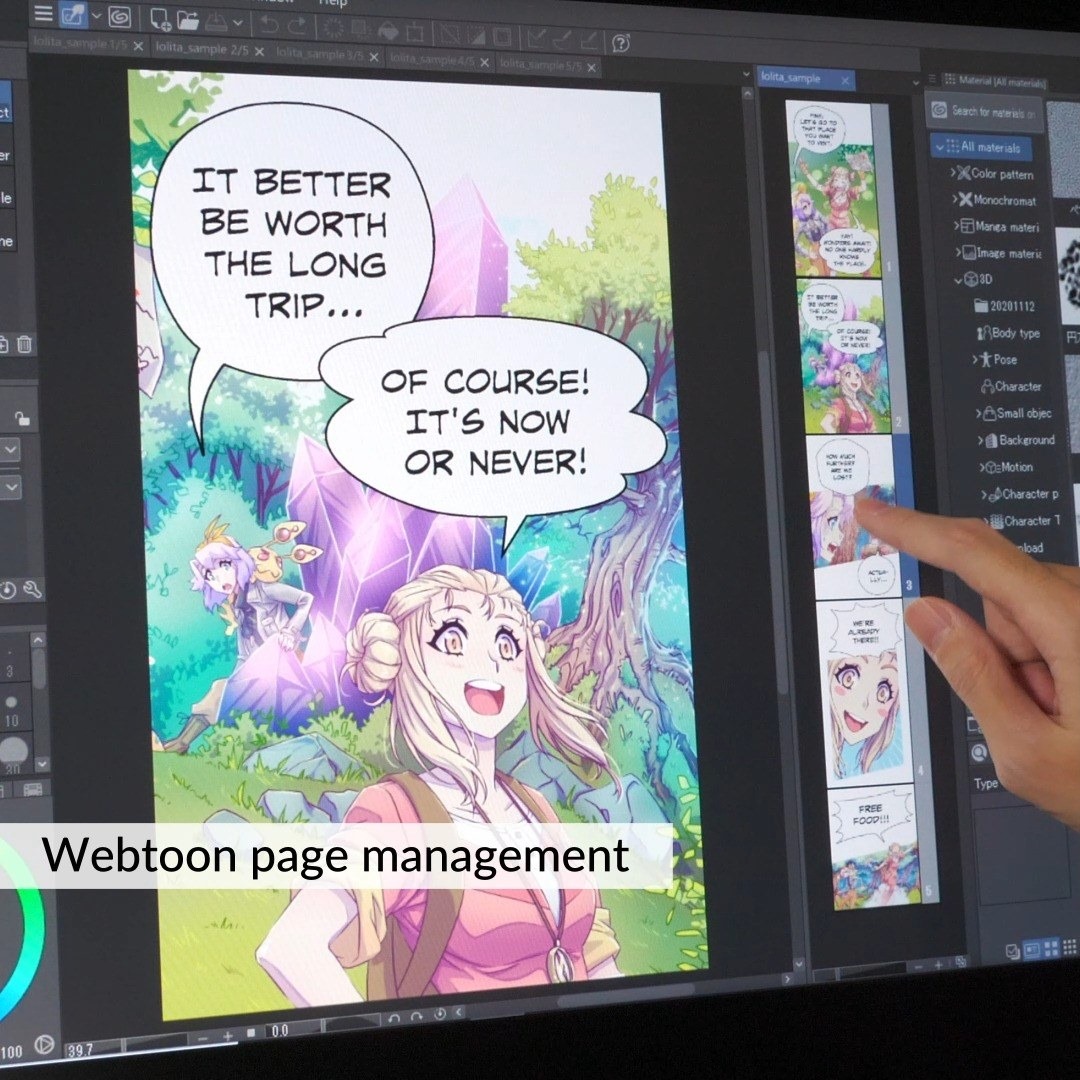
Task: Open the dropdown arrow next to the Save icon
Action: coord(238,23)
